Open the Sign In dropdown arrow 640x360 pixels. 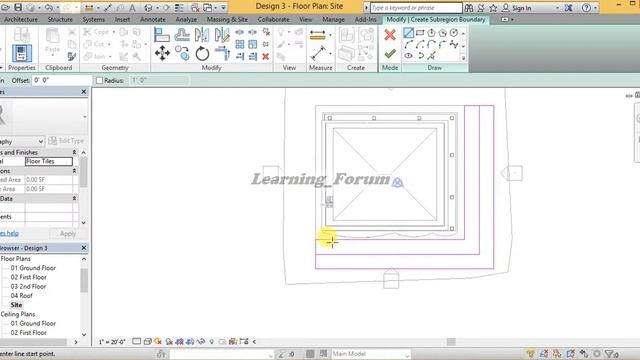[x=558, y=8]
